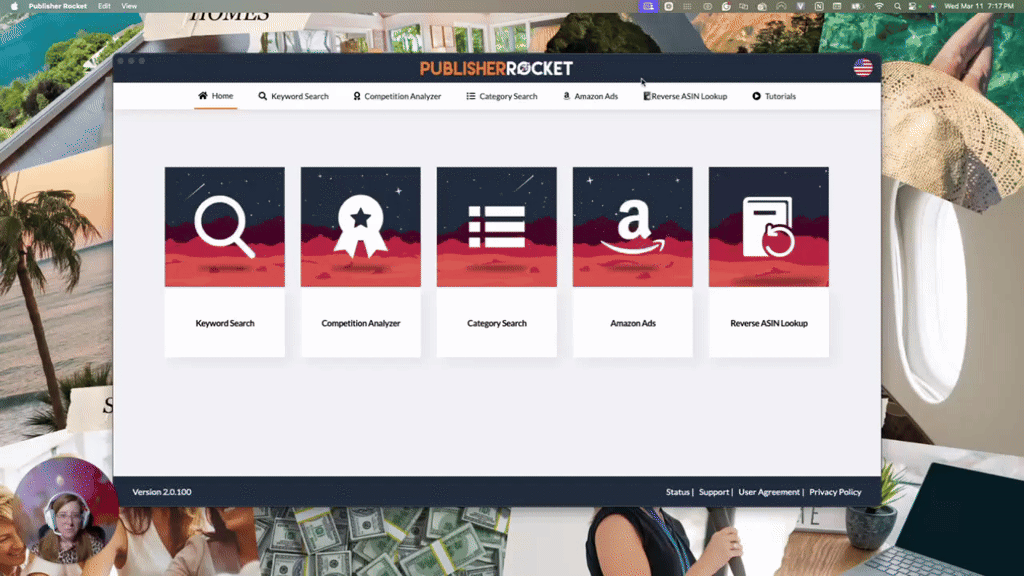Open the Competition Analyzer ribbon icon tile

point(360,227)
